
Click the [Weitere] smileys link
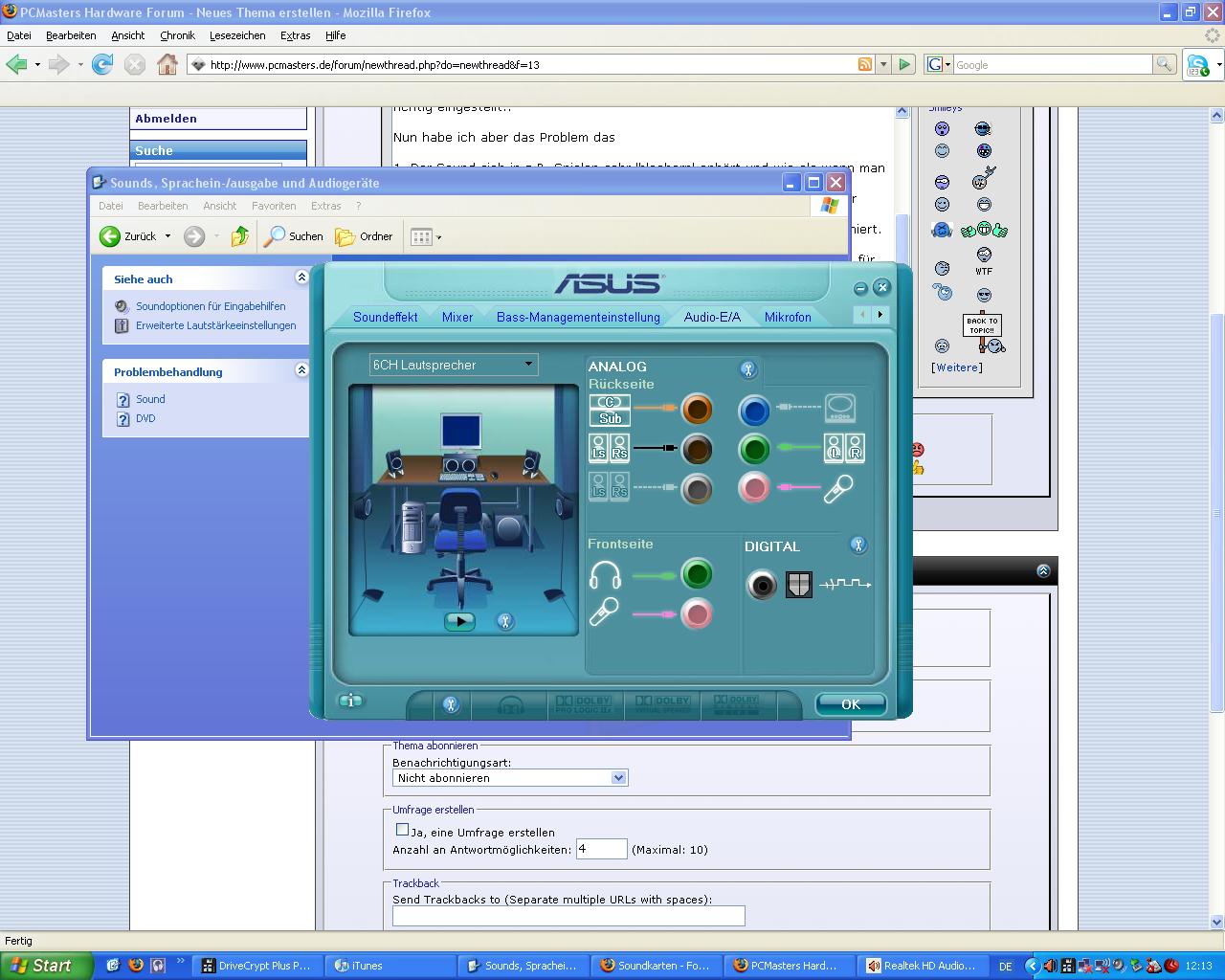(x=957, y=367)
